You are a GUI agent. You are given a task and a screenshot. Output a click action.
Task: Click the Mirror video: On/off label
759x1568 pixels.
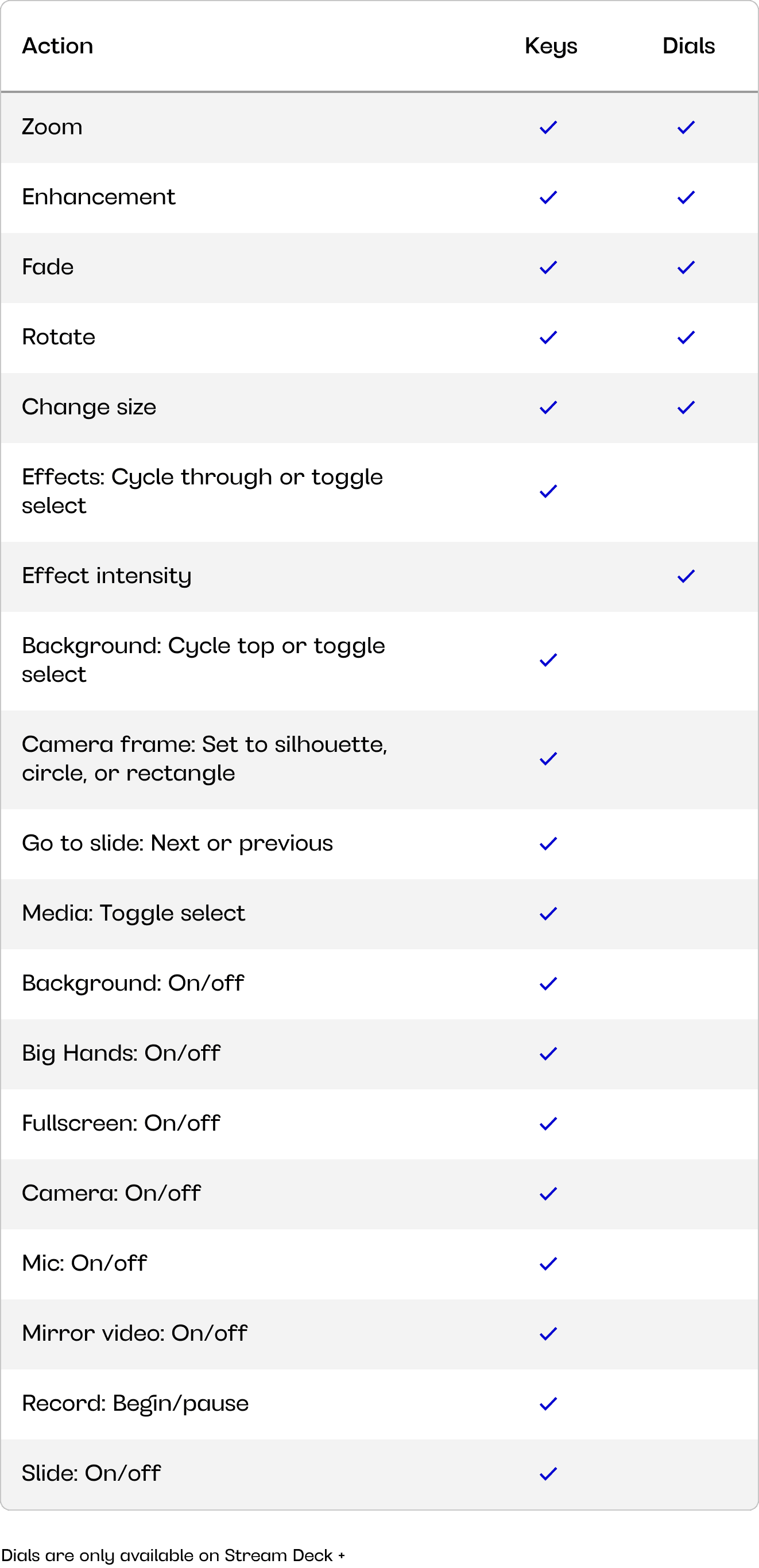click(x=134, y=1333)
